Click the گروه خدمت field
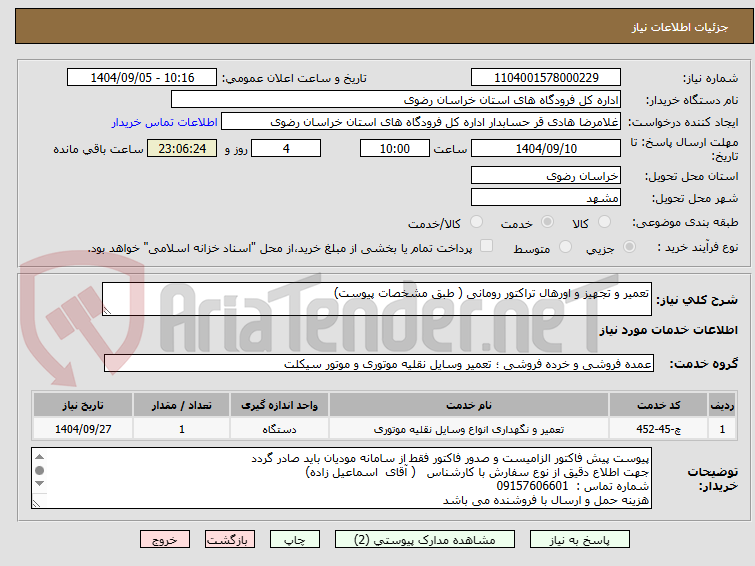The image size is (755, 566). click(x=379, y=364)
